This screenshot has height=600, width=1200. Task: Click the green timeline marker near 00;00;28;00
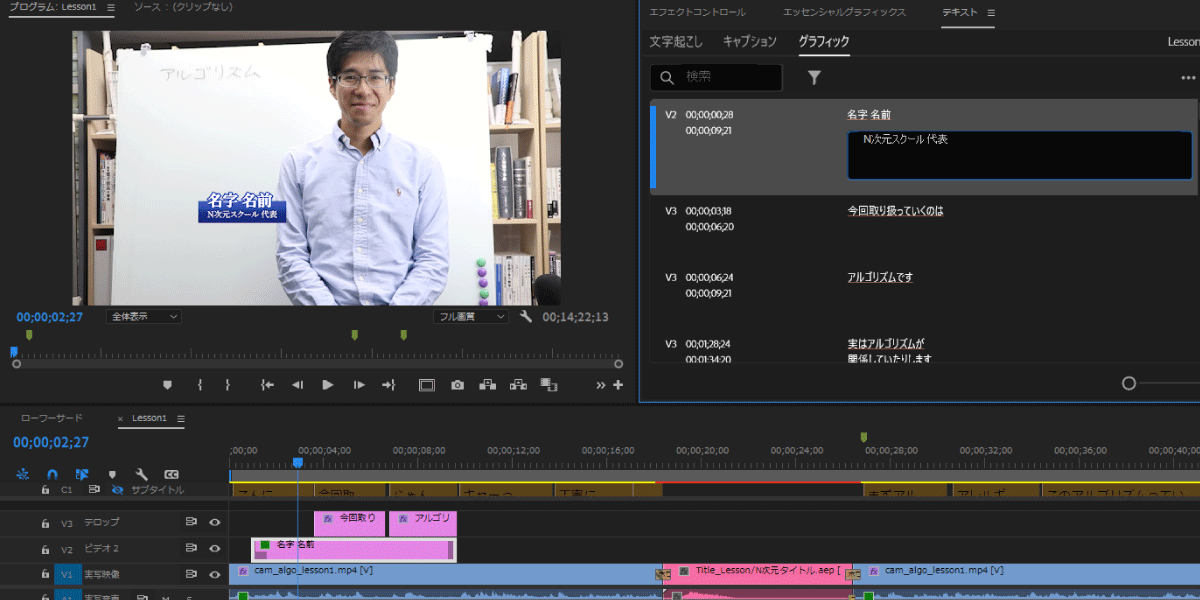point(864,437)
